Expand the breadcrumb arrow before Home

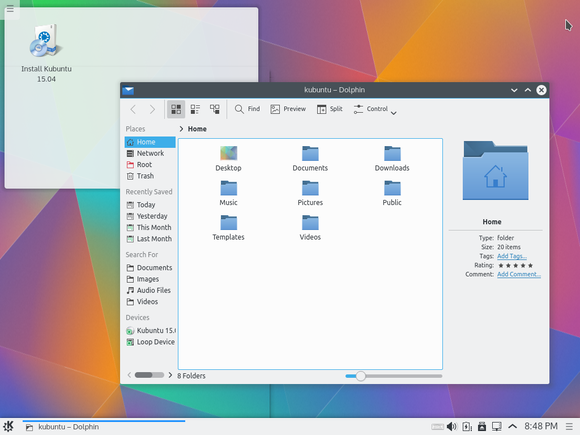point(181,129)
